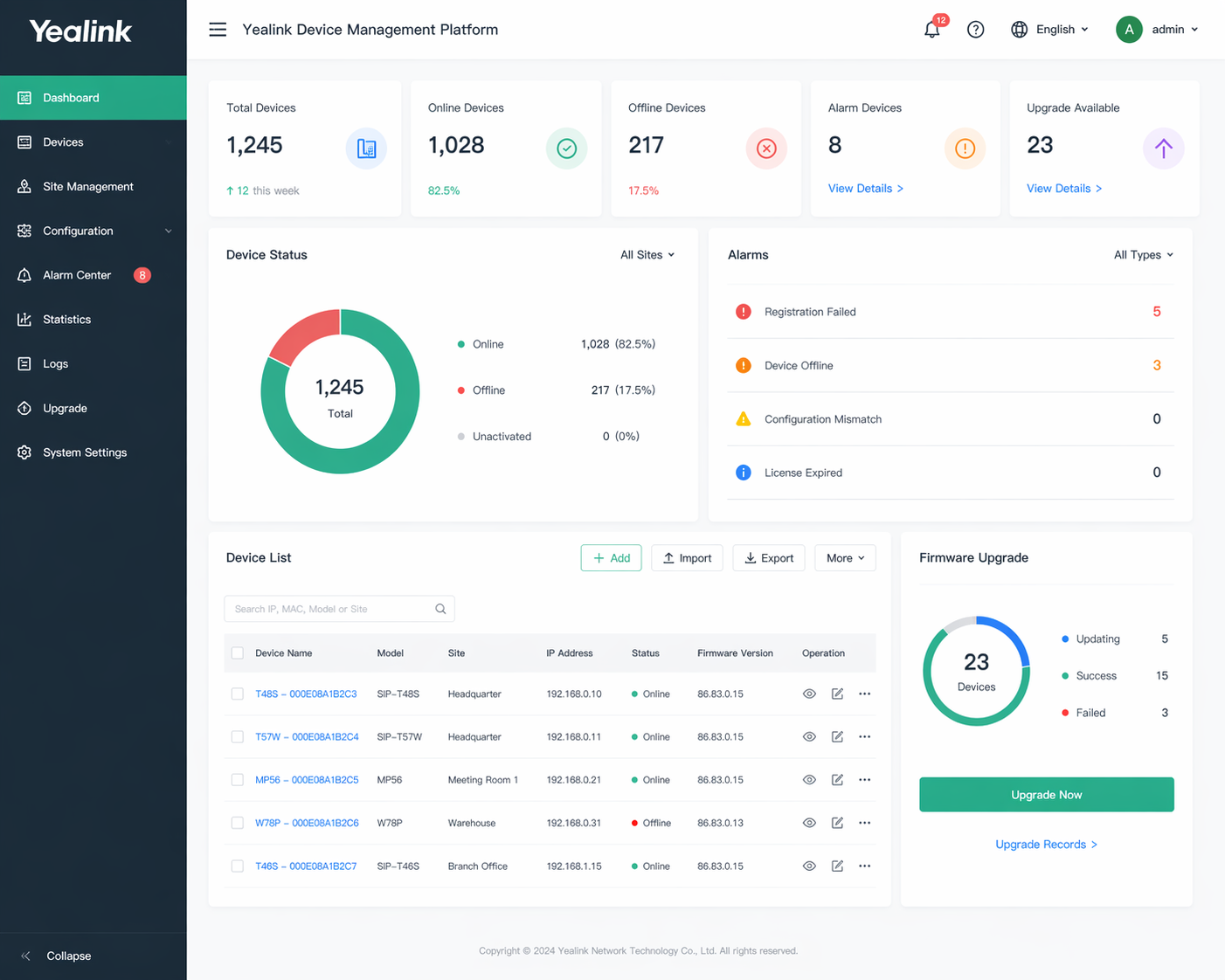Click the notification bell icon
1225x980 pixels.
(931, 30)
